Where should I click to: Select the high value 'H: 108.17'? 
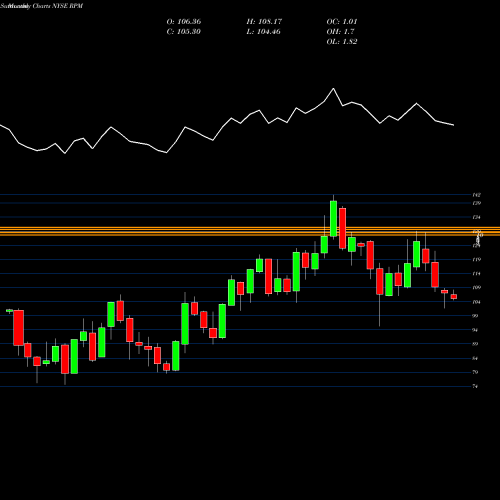[264, 22]
